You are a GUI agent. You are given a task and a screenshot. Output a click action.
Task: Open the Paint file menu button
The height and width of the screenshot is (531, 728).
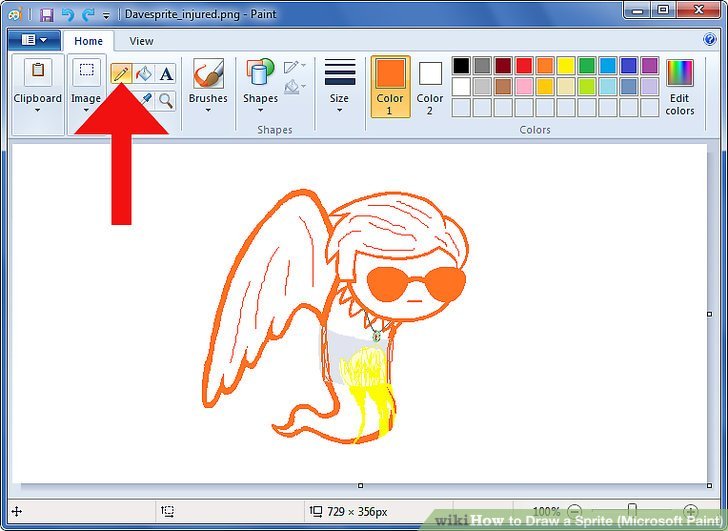click(34, 40)
